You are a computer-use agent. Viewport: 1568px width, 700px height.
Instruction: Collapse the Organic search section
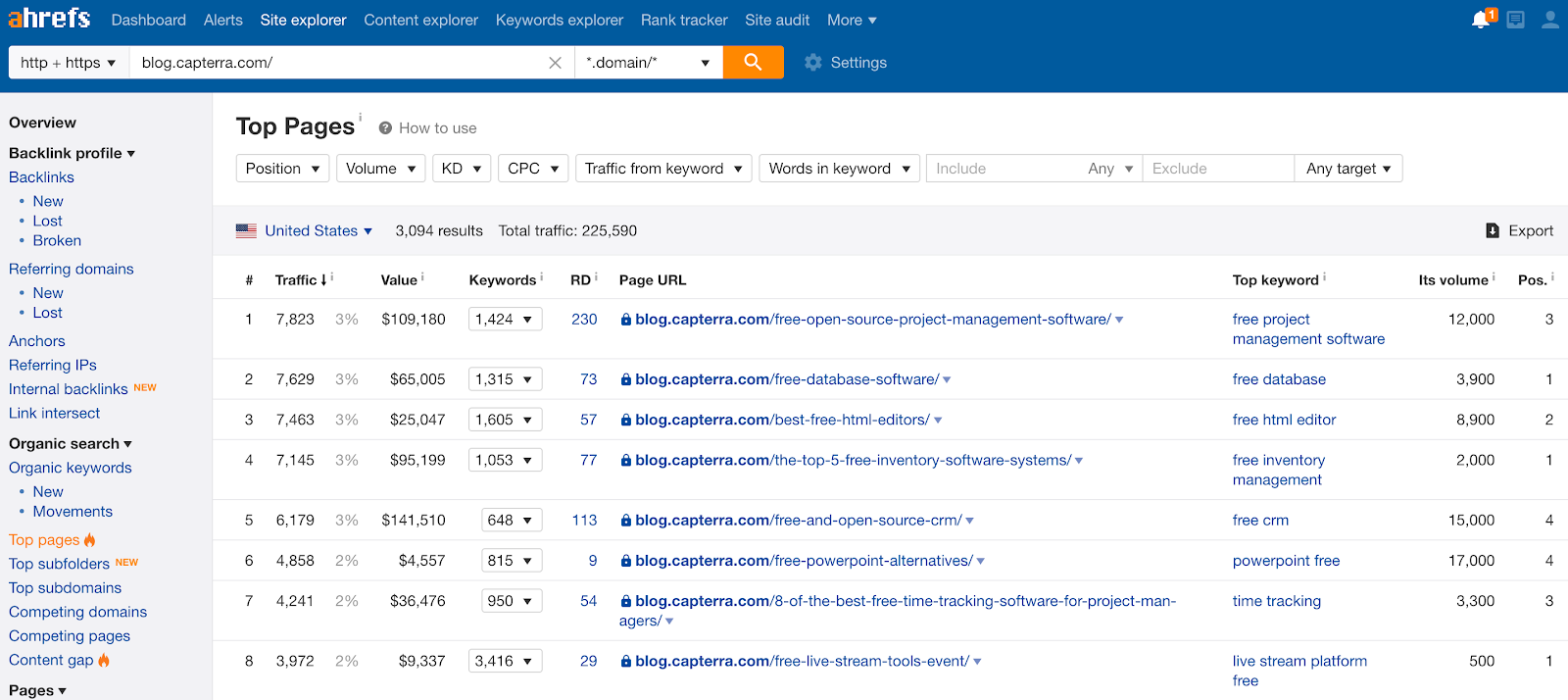(71, 443)
